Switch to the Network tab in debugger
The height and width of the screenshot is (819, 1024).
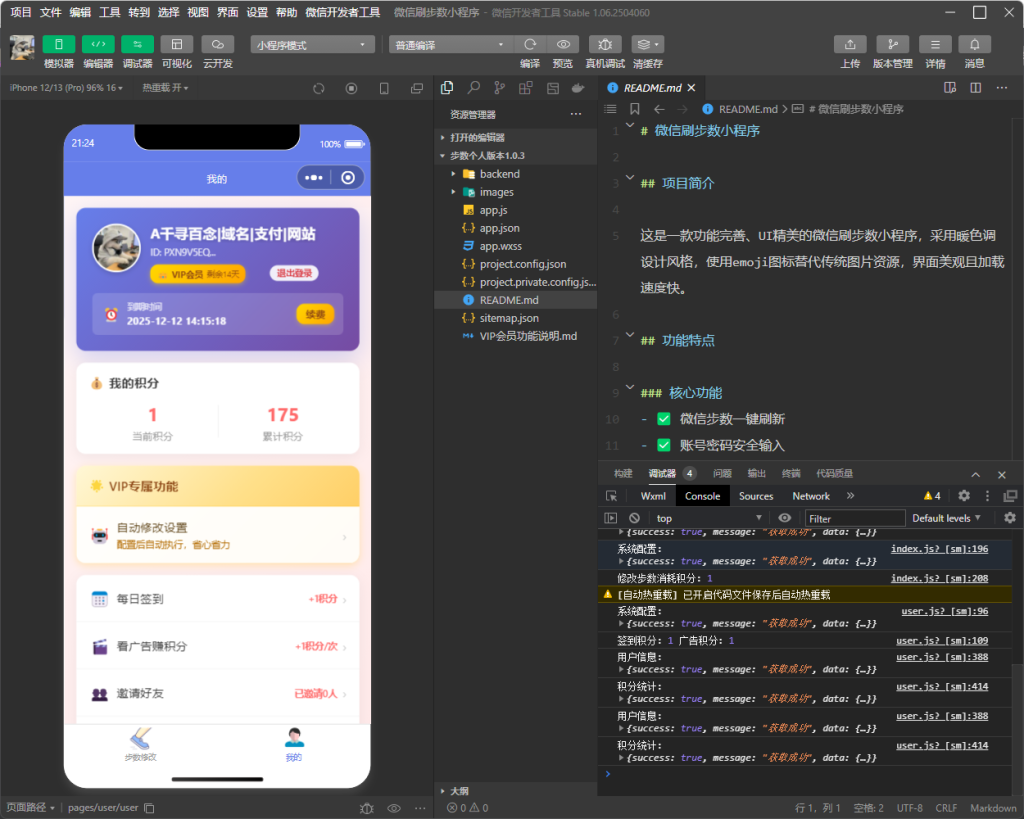coord(810,496)
